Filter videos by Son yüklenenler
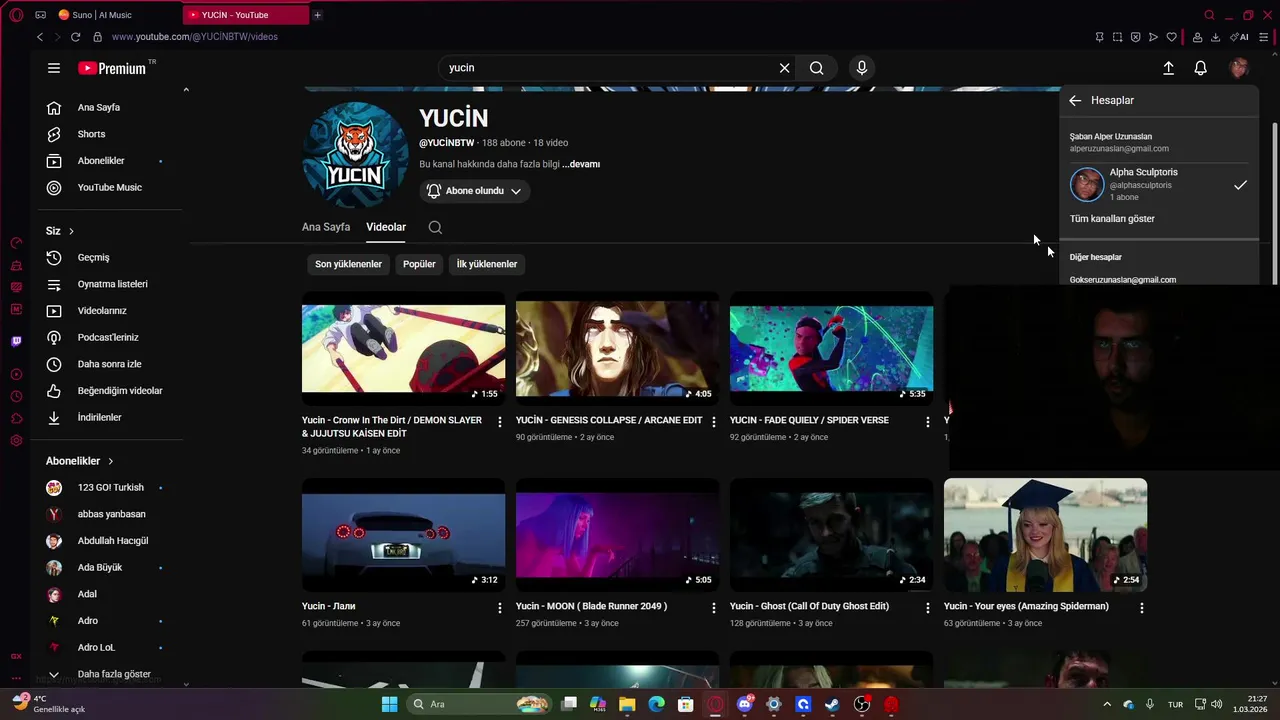The height and width of the screenshot is (720, 1280). coord(349,264)
